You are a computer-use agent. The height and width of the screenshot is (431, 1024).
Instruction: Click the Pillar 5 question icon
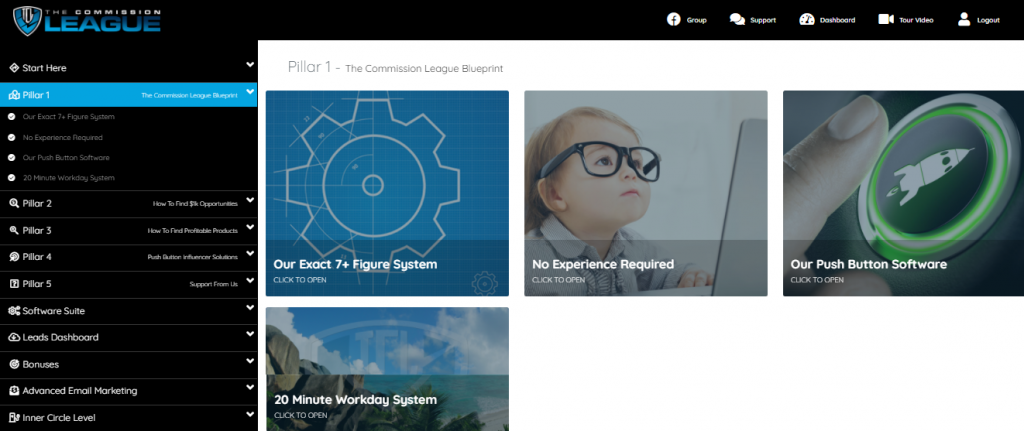point(14,284)
